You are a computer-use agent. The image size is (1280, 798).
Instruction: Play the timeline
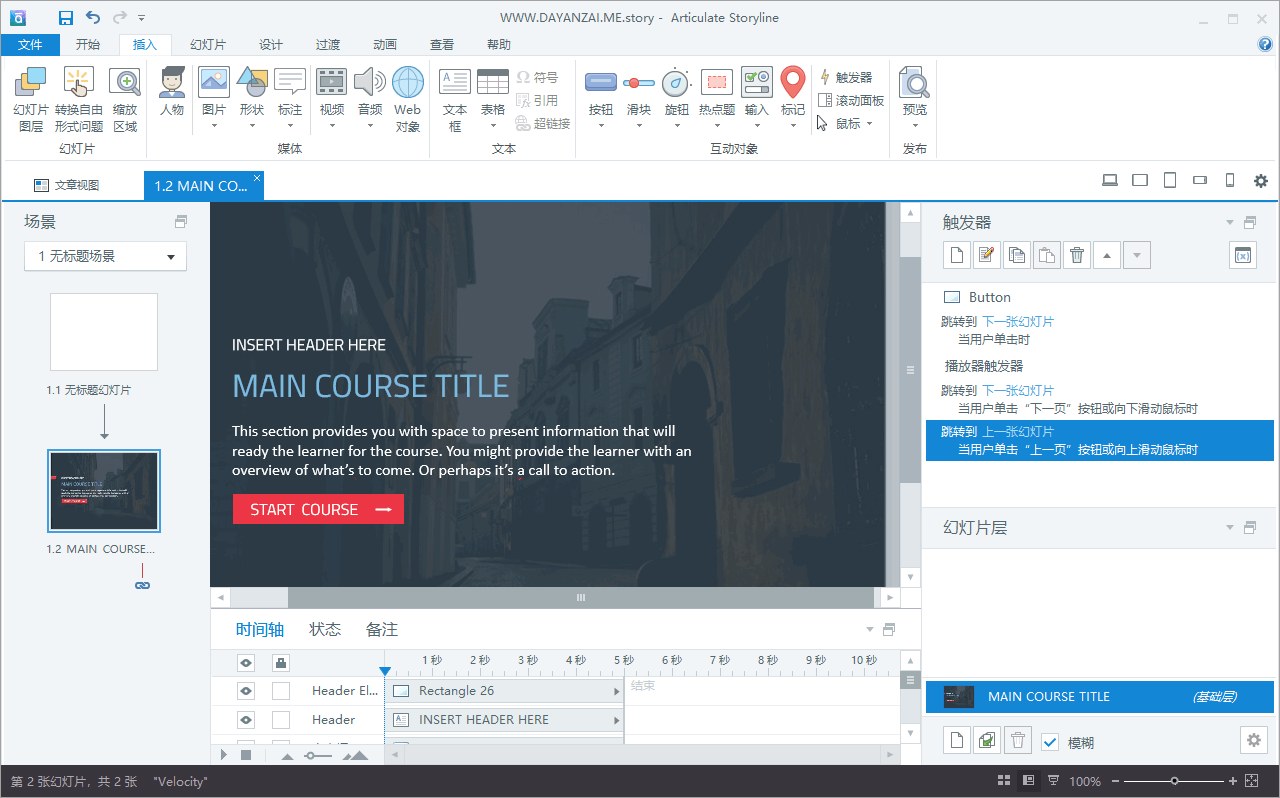point(224,755)
